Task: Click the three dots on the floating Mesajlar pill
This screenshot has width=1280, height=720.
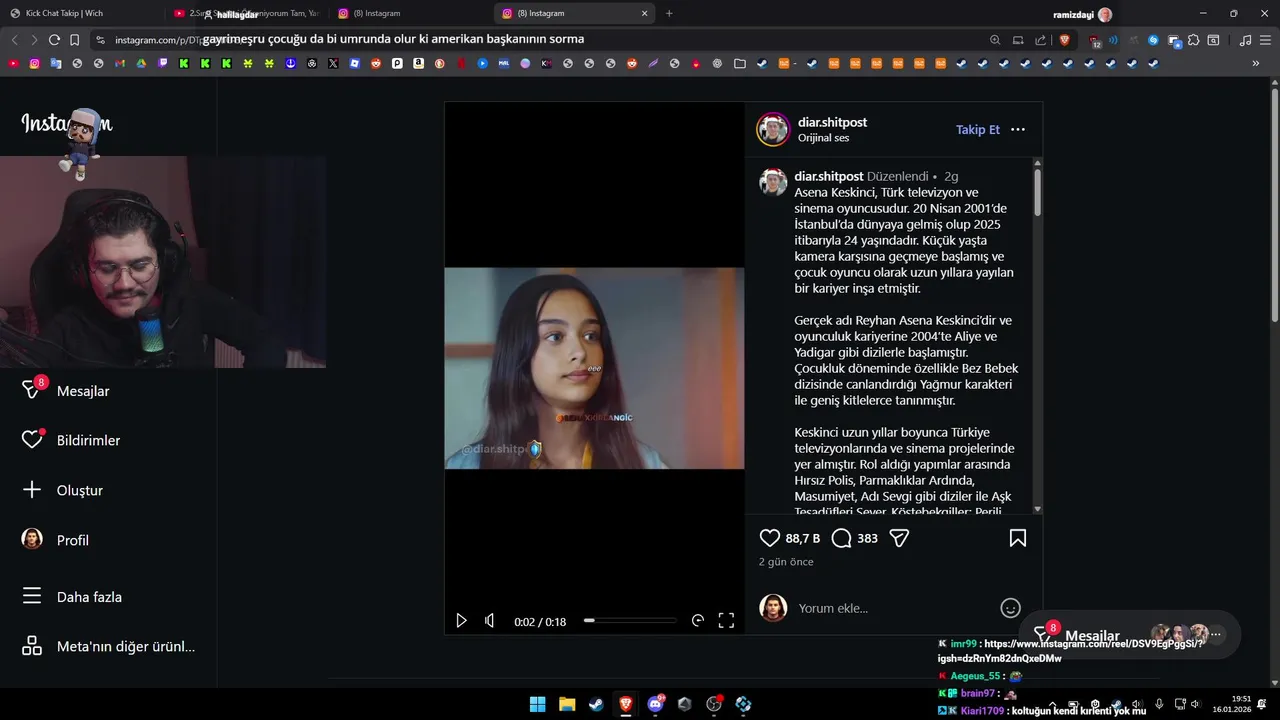Action: tap(1216, 634)
